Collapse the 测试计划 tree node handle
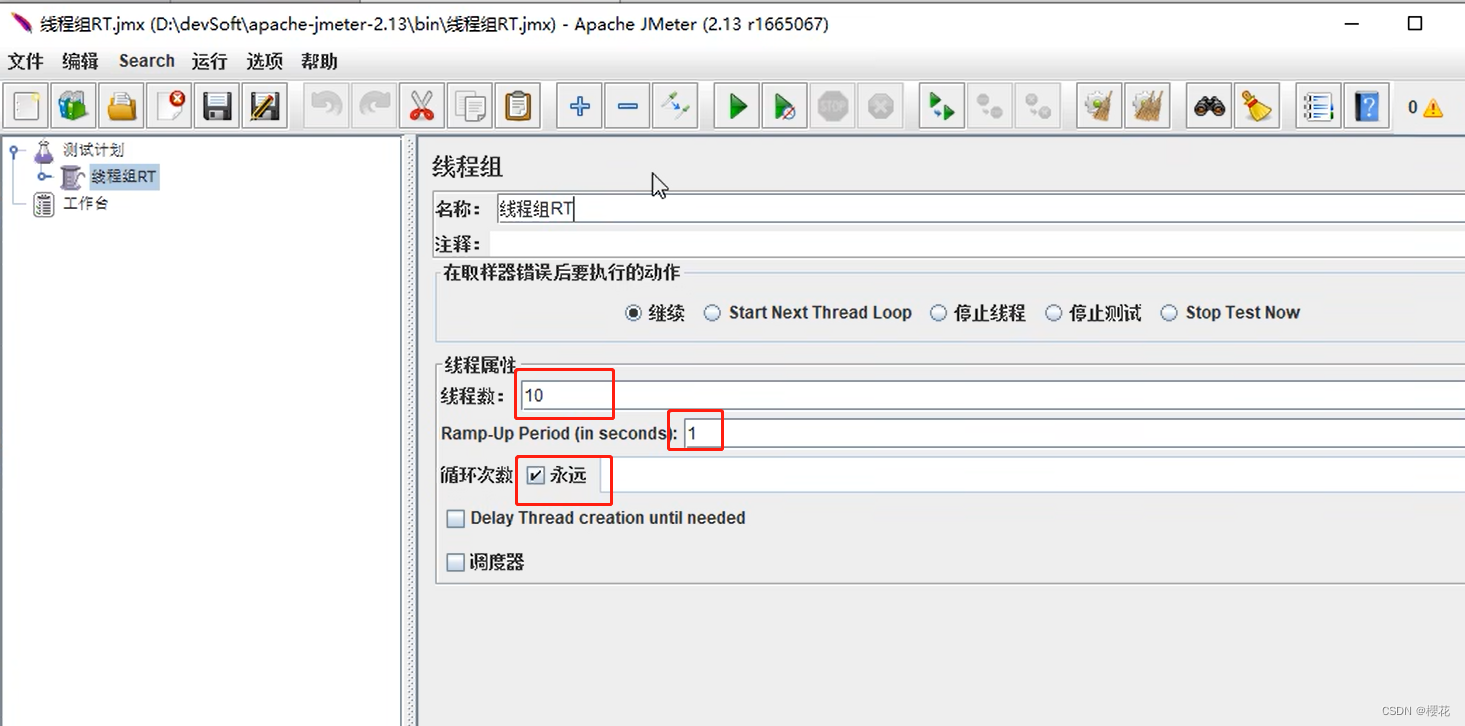Screen dimensions: 1465x726 click(x=14, y=151)
